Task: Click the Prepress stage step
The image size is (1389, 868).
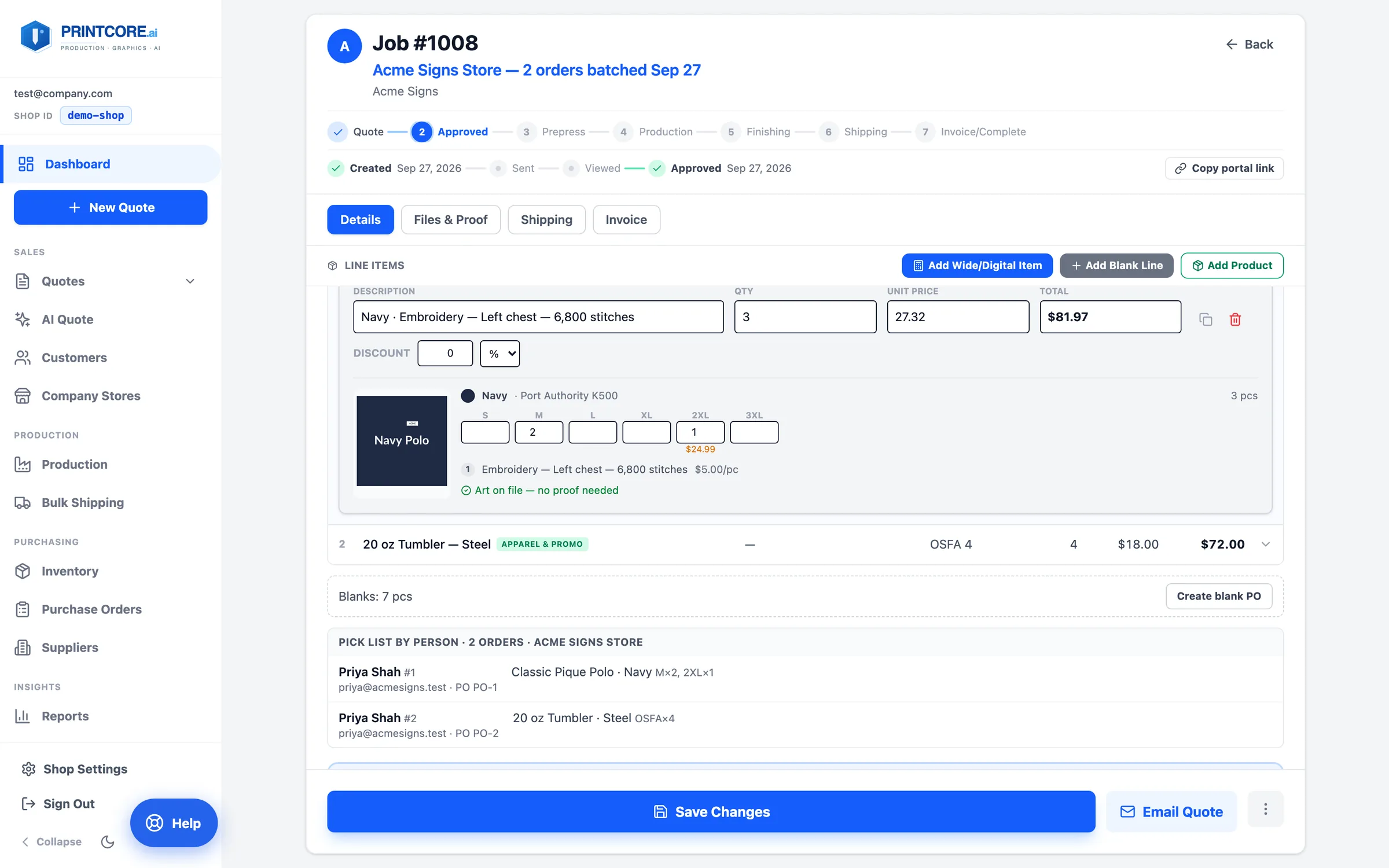Action: (x=552, y=132)
